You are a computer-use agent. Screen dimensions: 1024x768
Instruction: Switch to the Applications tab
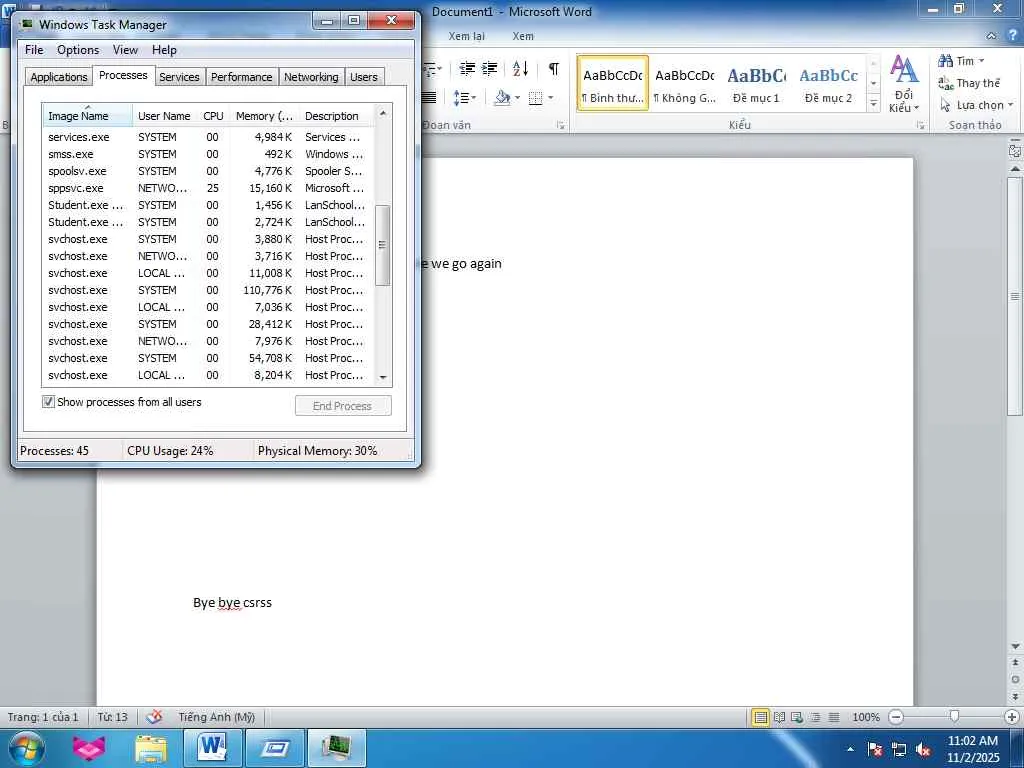click(x=59, y=76)
